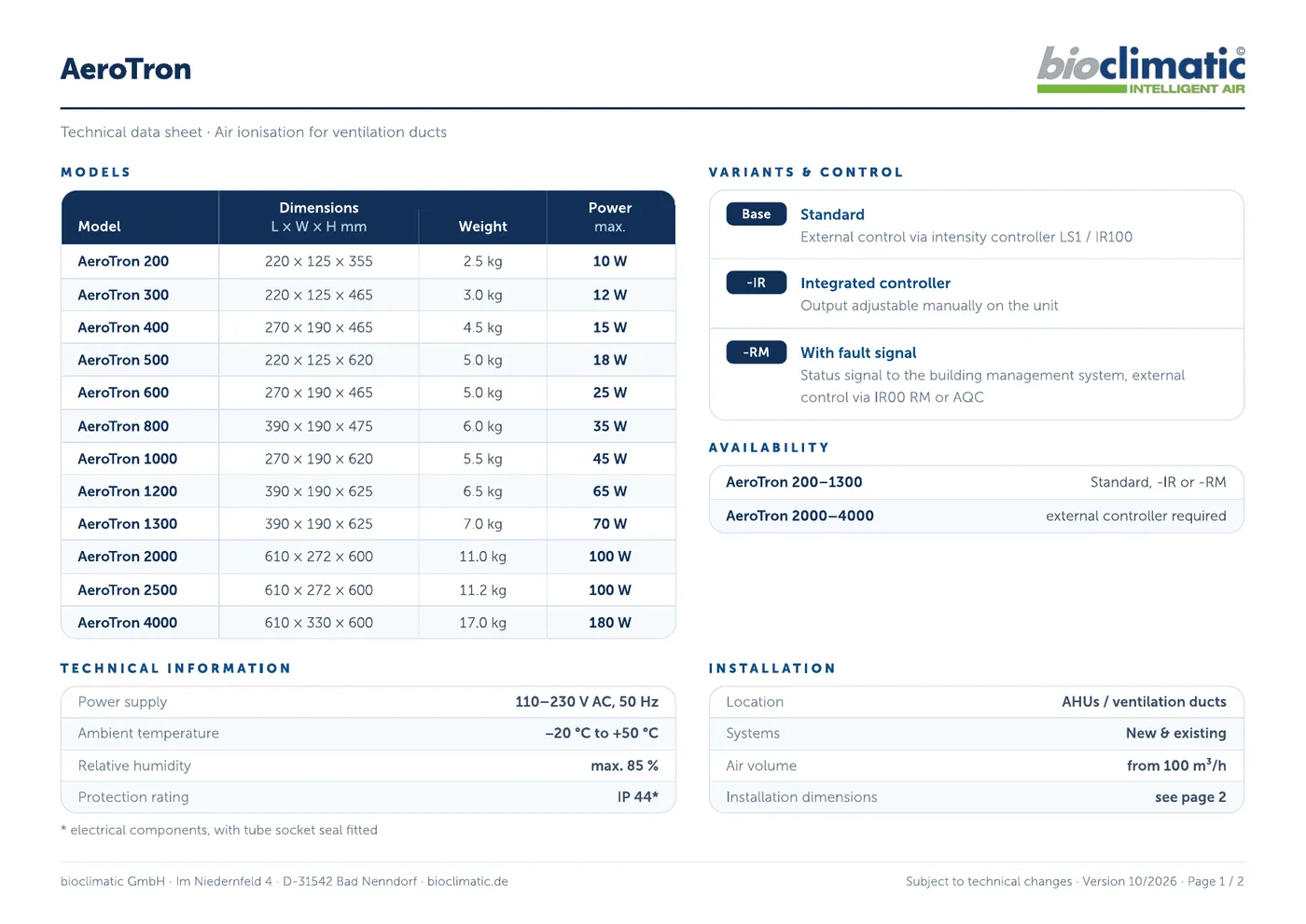Click the 220 × 125 × 355 dimensions cell
This screenshot has width=1306, height=924.
pyautogui.click(x=319, y=262)
